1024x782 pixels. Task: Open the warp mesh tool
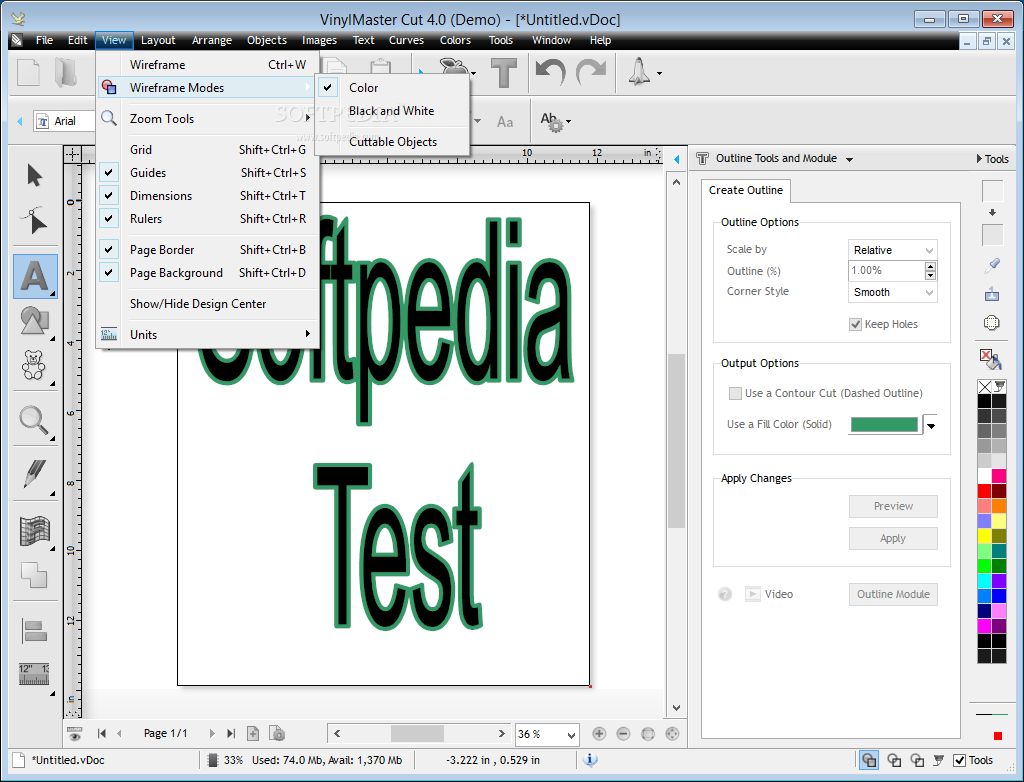point(35,530)
